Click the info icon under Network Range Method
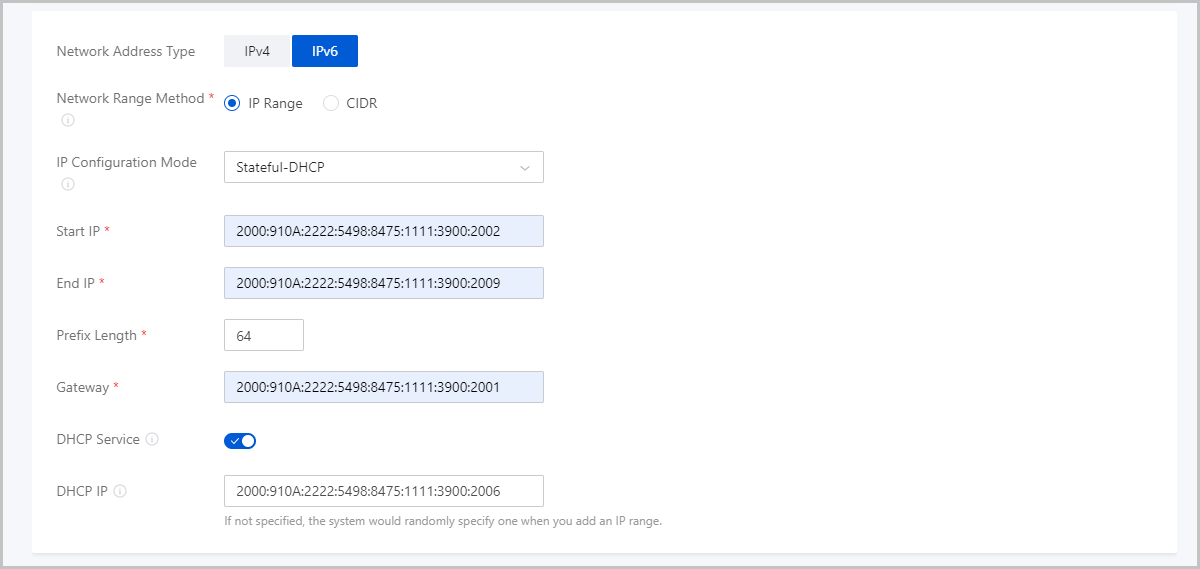 tap(68, 120)
